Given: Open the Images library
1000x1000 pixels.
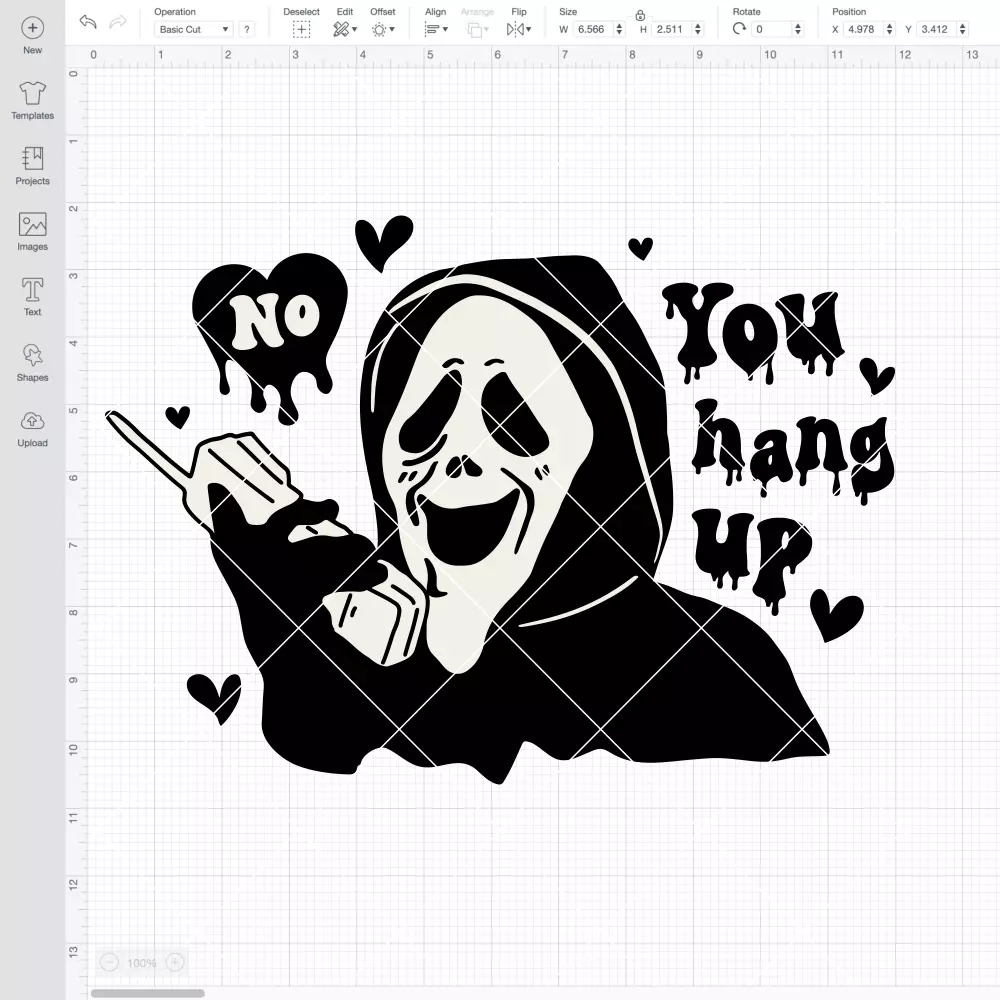Looking at the screenshot, I should point(33,232).
